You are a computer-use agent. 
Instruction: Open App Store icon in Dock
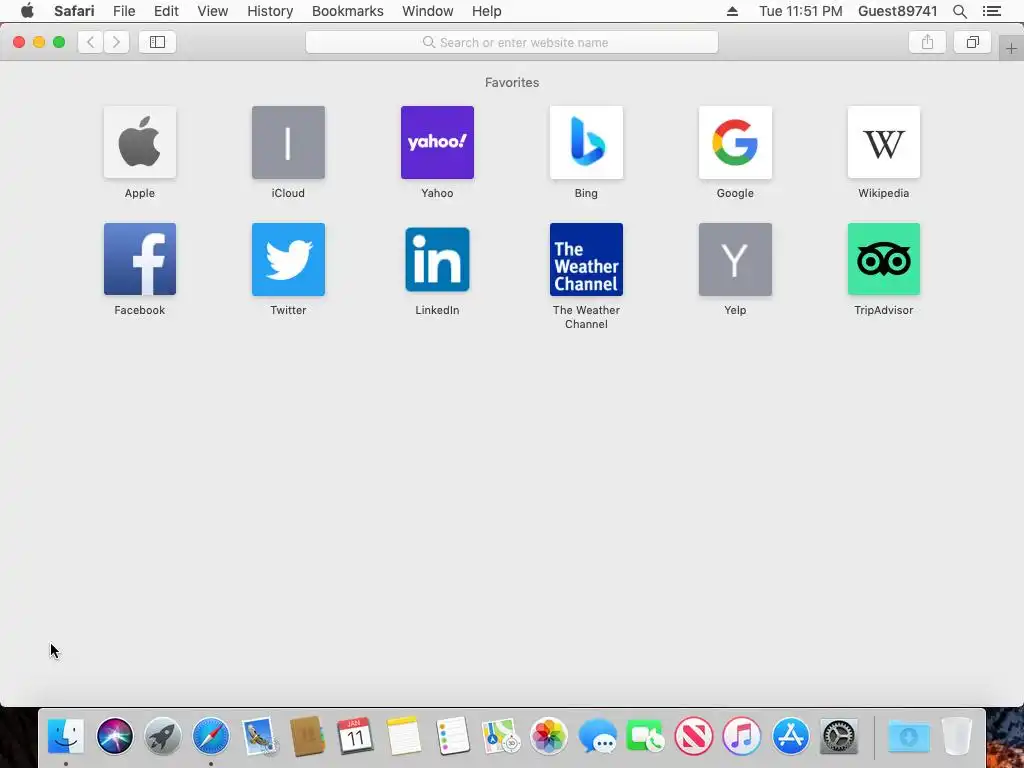(x=790, y=736)
